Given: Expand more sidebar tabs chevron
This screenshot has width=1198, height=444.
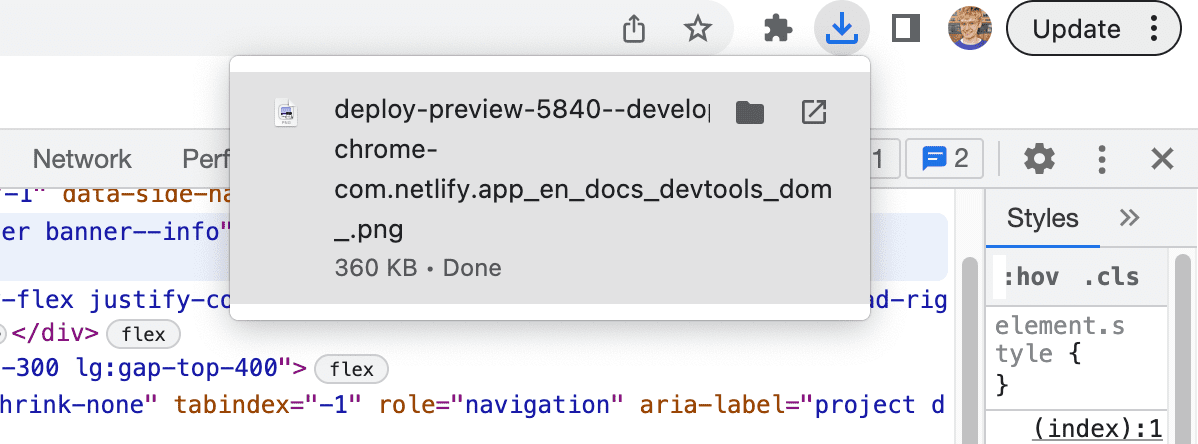Looking at the screenshot, I should tap(1129, 218).
